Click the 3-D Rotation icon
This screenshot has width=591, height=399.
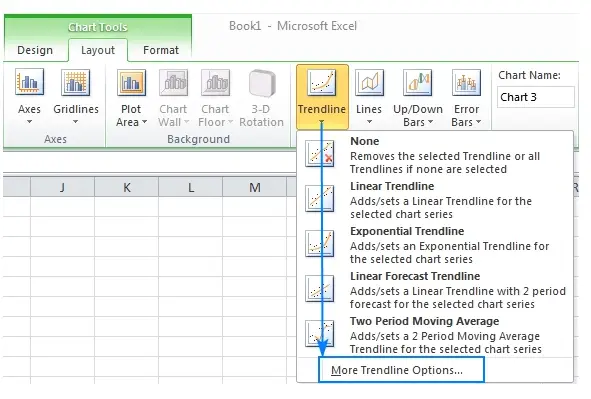pos(261,82)
